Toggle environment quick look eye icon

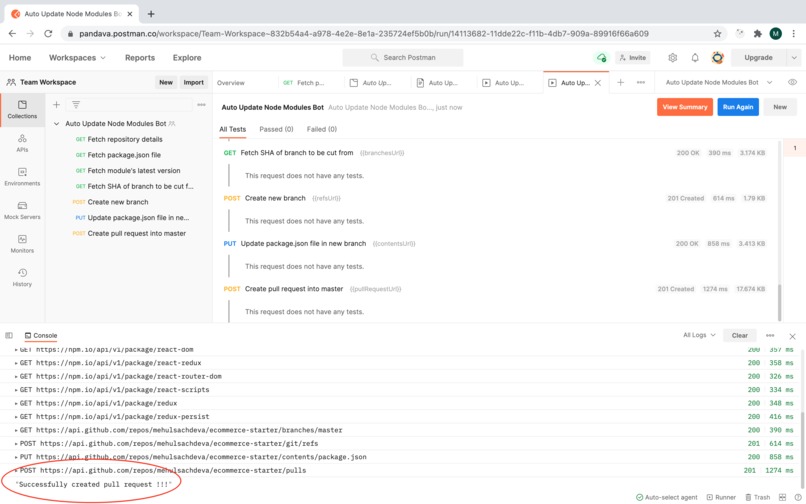pos(792,82)
